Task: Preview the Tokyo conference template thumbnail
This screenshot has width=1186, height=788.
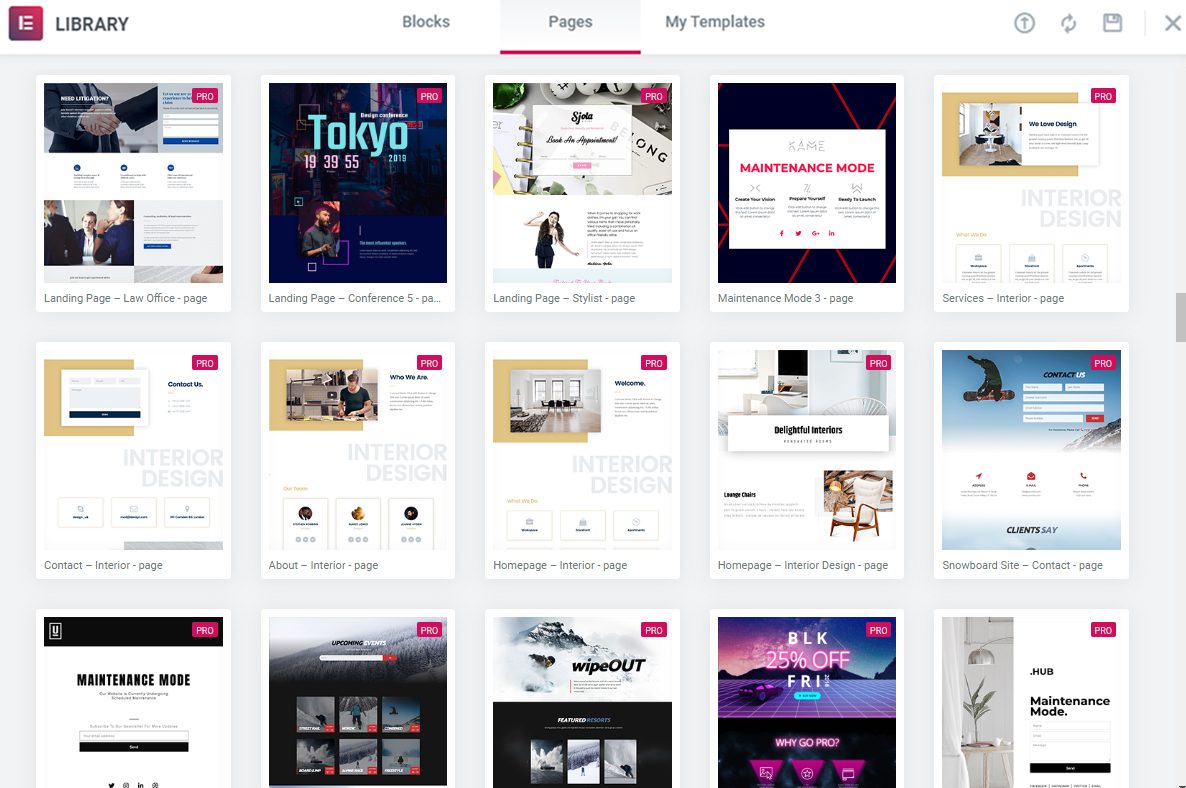Action: tap(358, 183)
